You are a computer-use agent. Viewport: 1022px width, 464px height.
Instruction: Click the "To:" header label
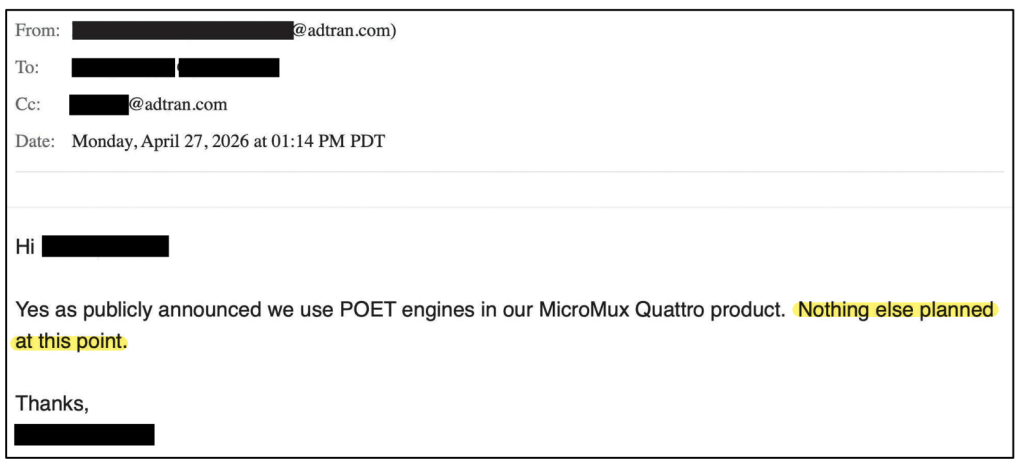[27, 68]
